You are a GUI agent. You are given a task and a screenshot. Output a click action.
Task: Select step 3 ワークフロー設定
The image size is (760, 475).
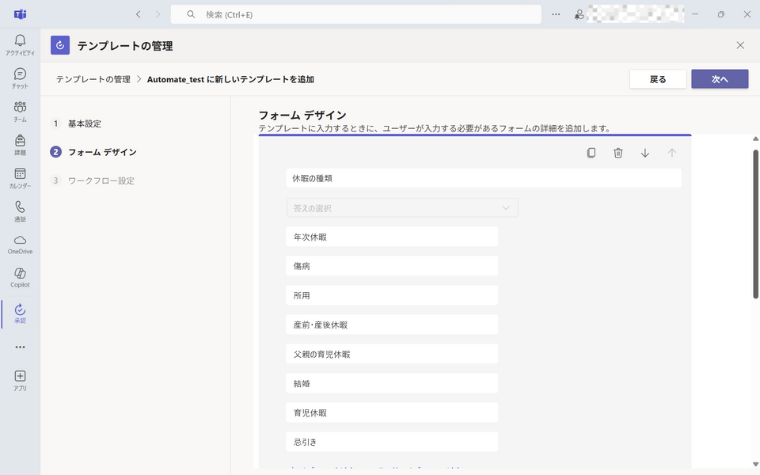pos(93,180)
